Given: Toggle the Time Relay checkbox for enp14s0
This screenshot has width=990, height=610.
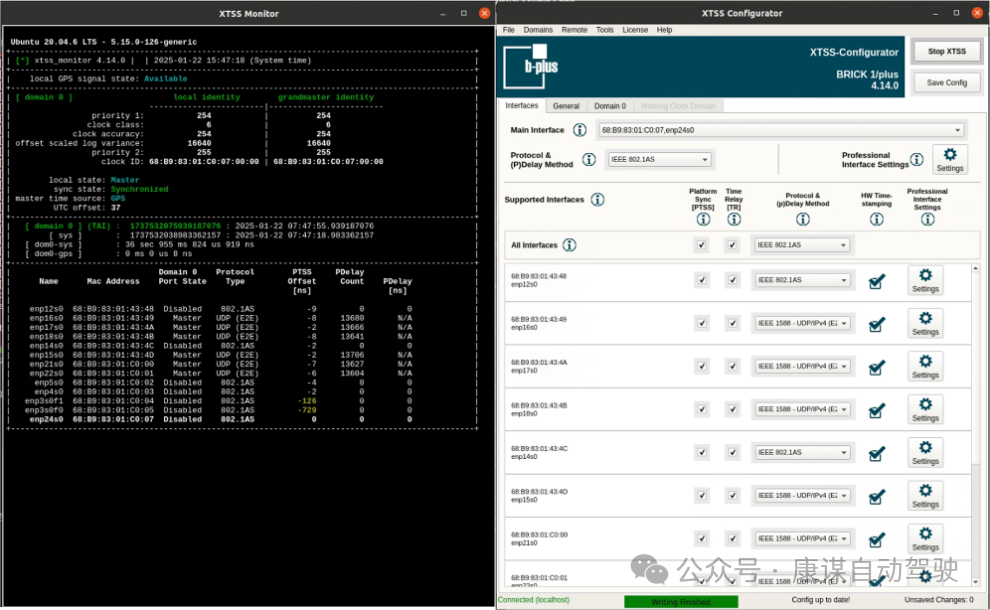Looking at the screenshot, I should pos(732,453).
